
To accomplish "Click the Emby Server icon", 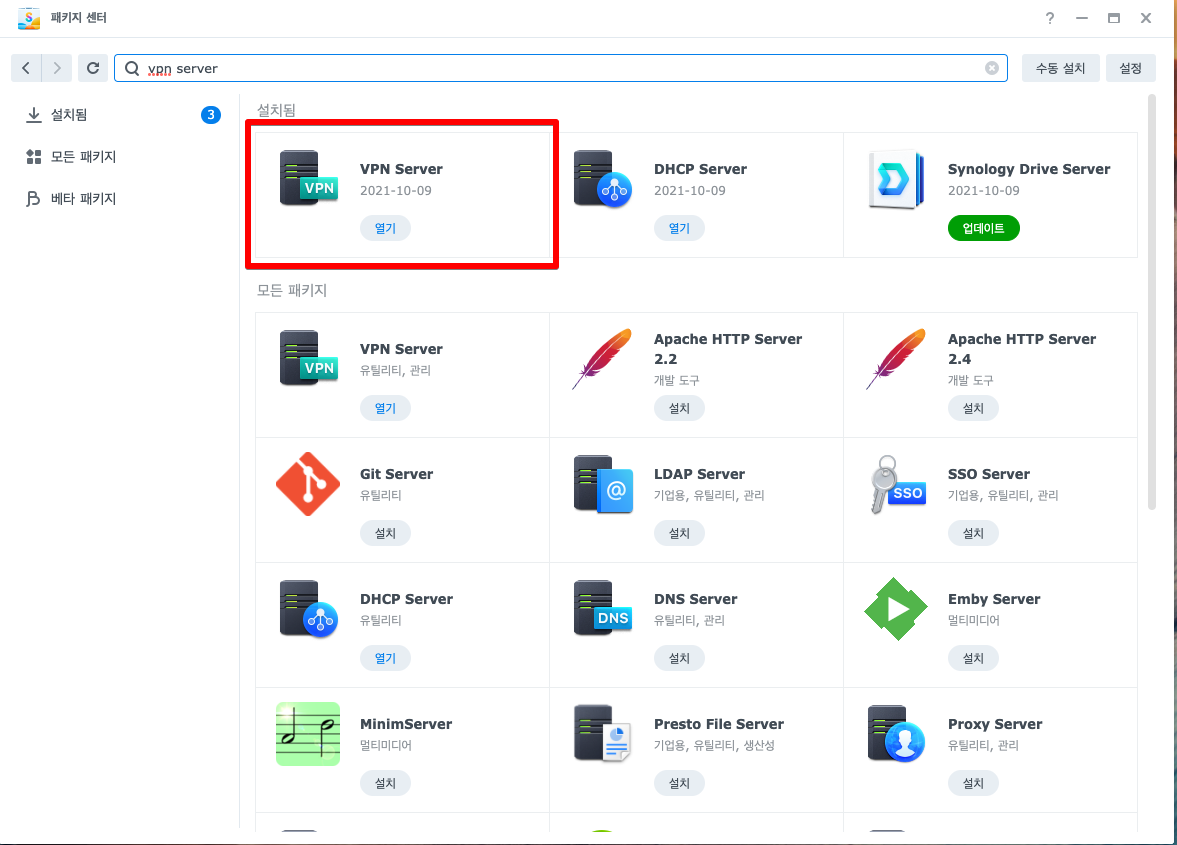I will point(896,609).
